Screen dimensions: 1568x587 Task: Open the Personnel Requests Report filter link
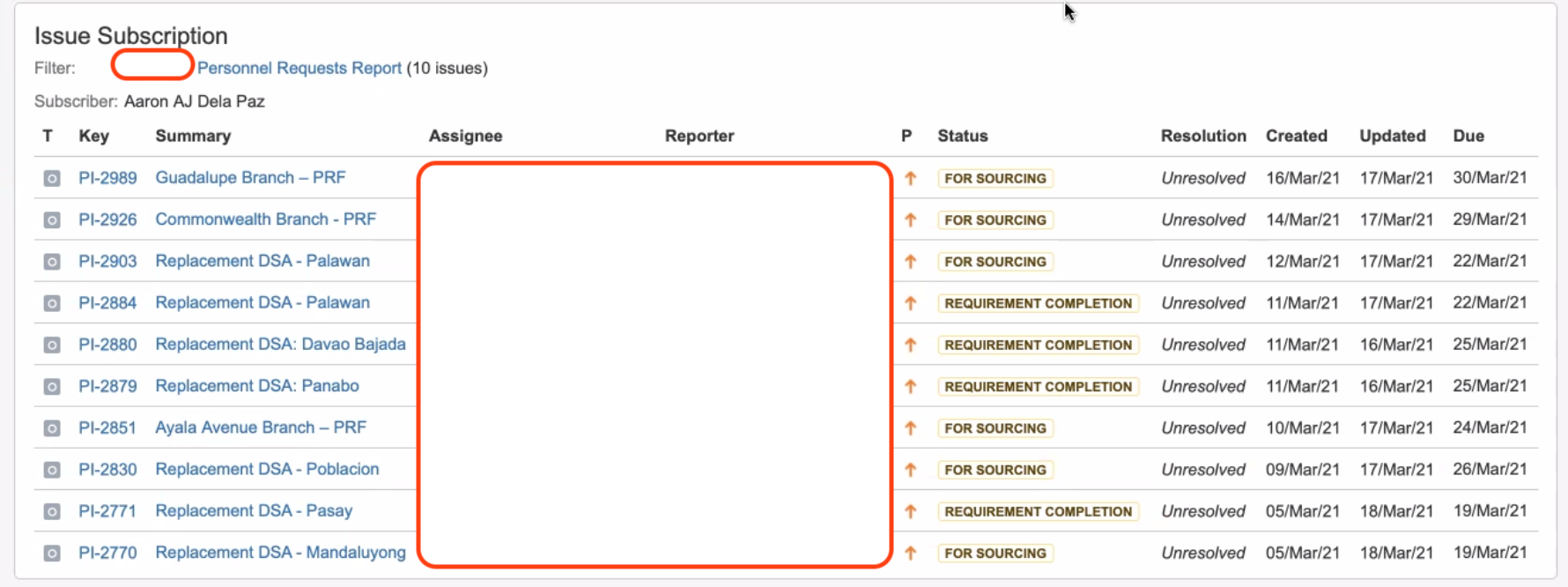(300, 68)
